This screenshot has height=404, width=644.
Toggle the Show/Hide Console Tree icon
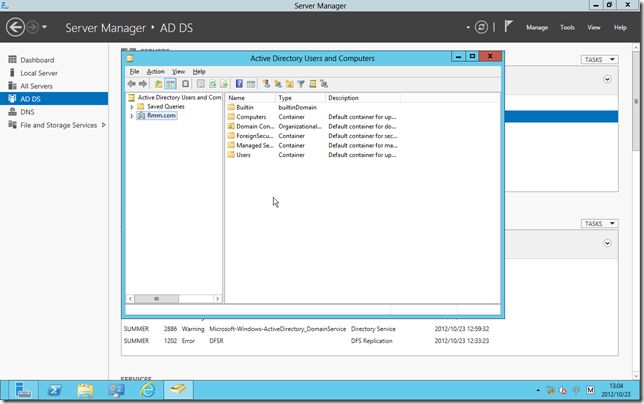tap(170, 84)
